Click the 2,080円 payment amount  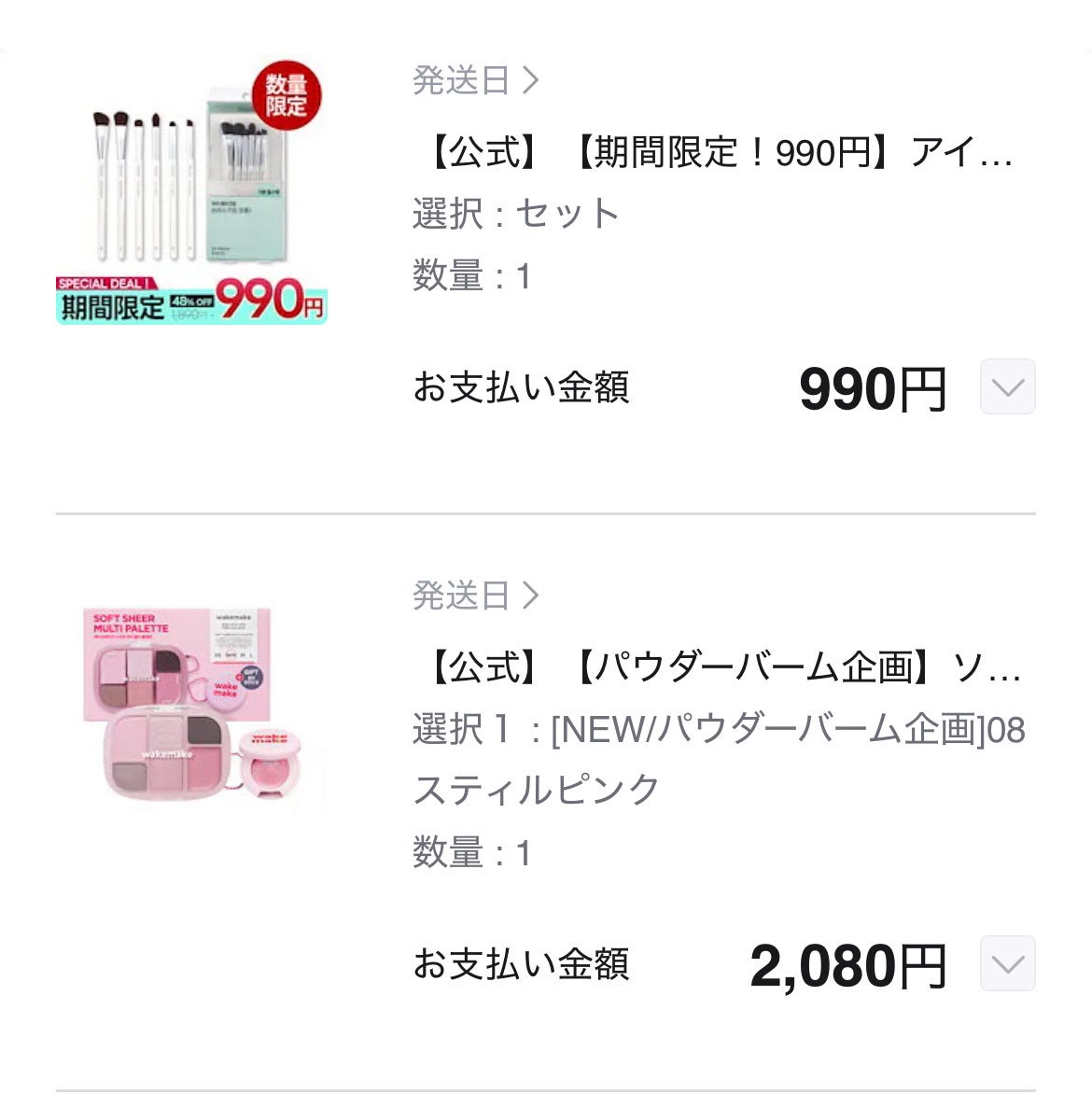tap(847, 965)
